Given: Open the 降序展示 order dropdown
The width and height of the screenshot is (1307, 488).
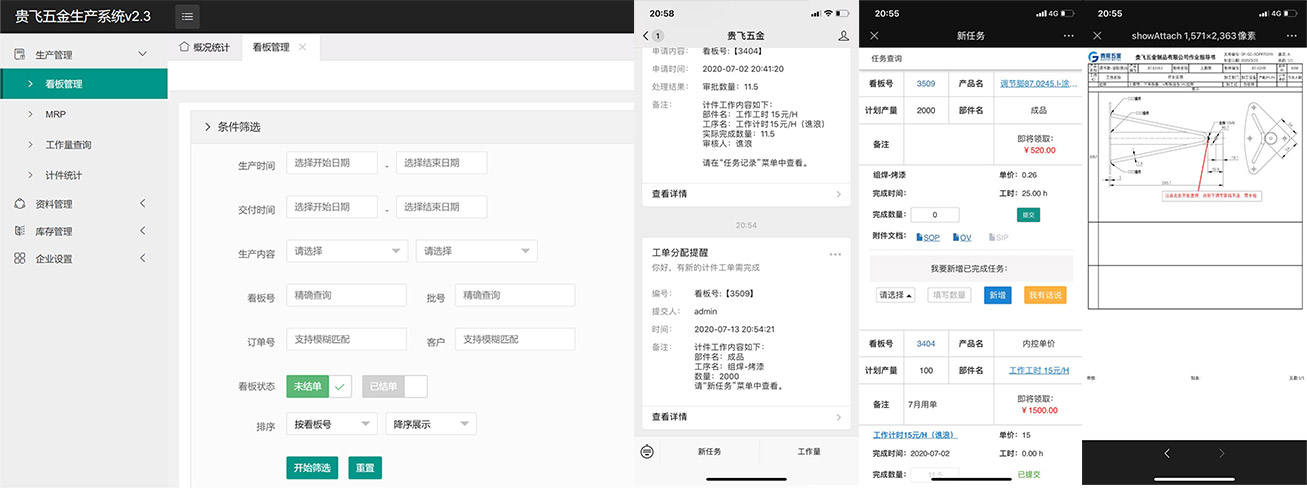Looking at the screenshot, I should [x=430, y=424].
